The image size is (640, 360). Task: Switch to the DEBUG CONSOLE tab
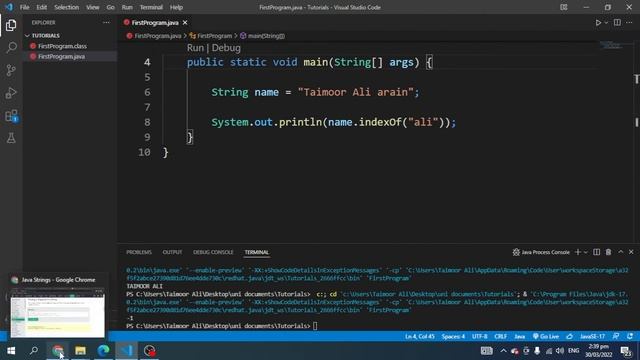click(x=213, y=252)
